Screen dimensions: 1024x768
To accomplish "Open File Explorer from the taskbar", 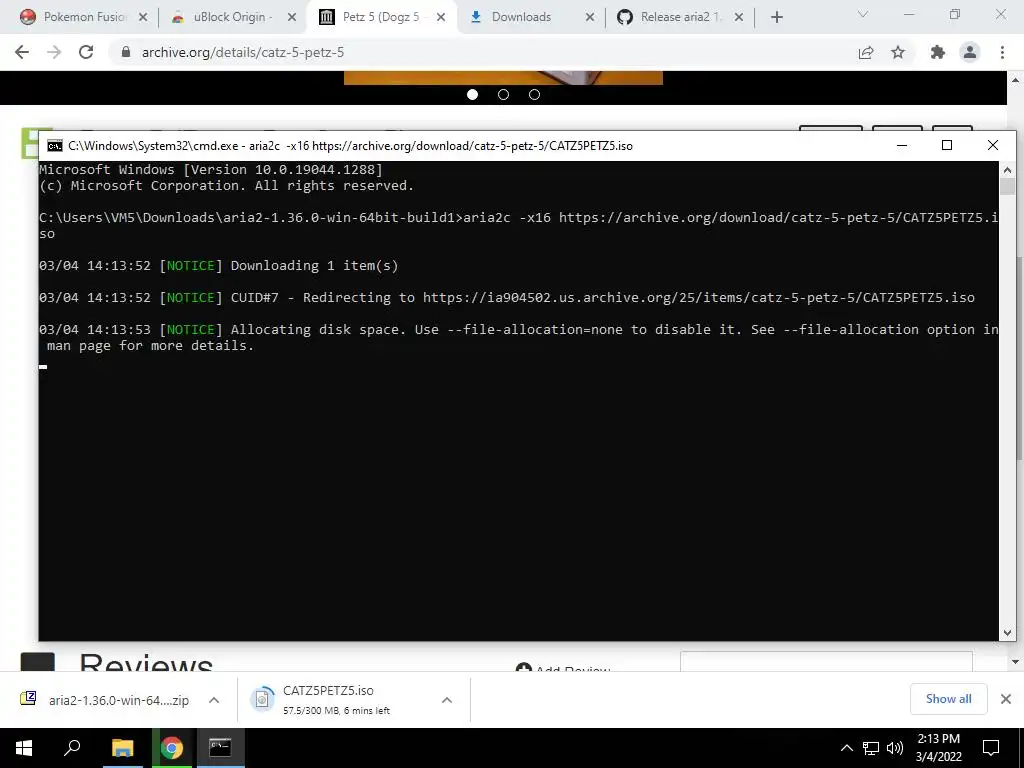I will pyautogui.click(x=122, y=748).
